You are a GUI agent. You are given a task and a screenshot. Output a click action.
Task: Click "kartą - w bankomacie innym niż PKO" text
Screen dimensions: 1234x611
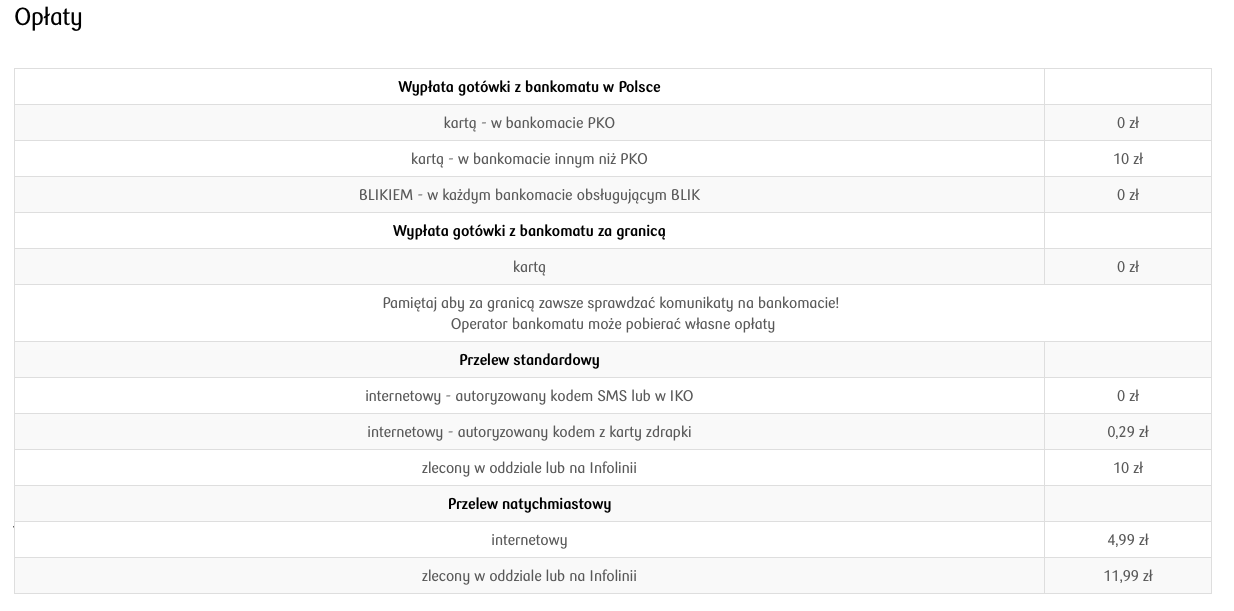(x=529, y=159)
